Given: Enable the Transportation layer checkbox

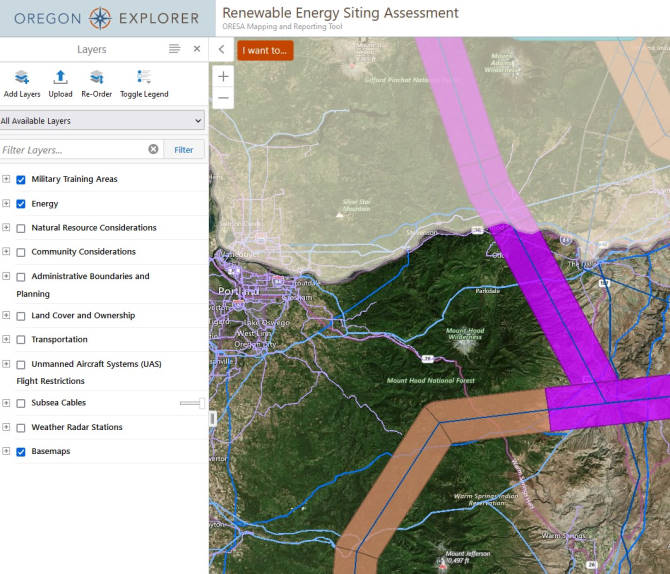Looking at the screenshot, I should [21, 340].
